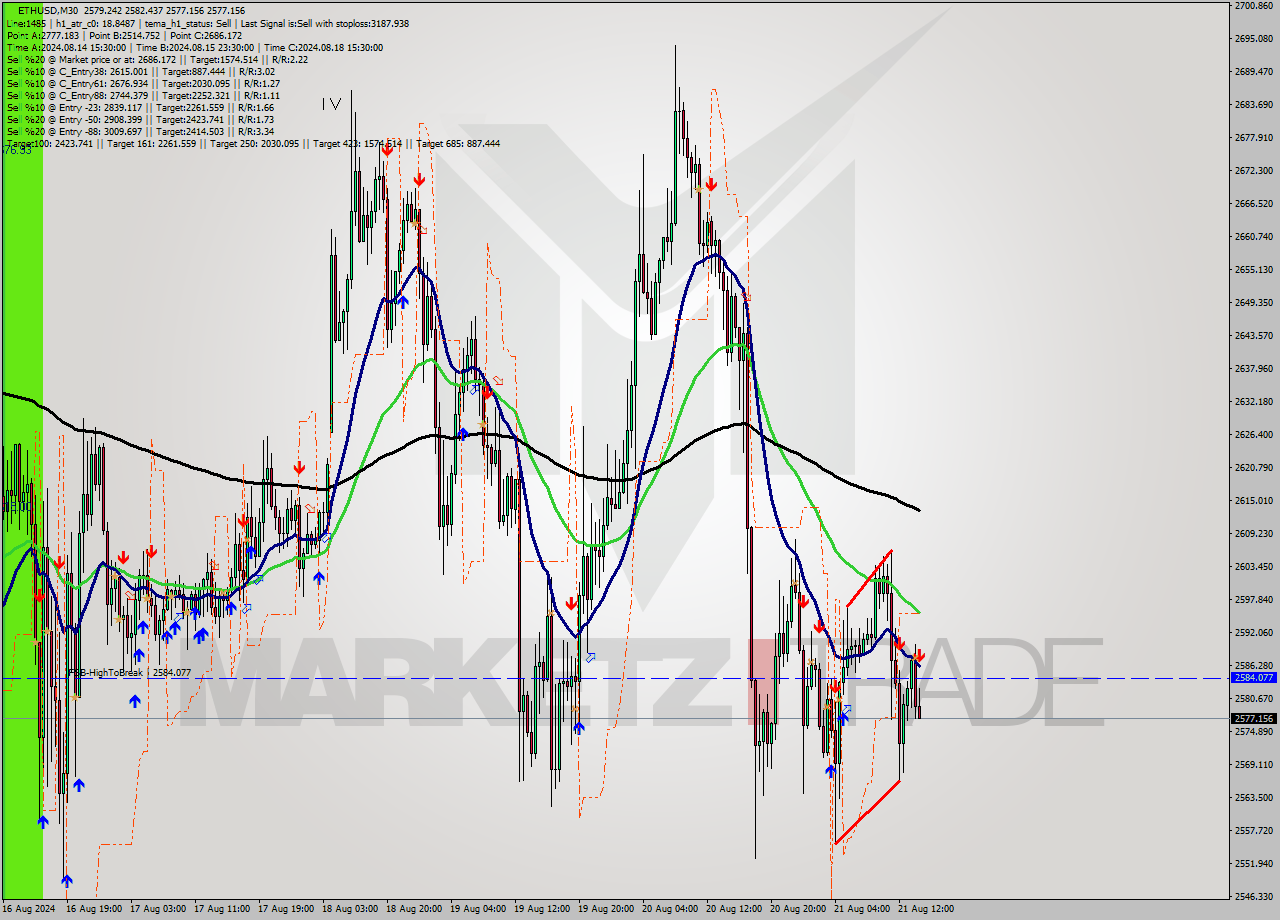Click the 2660.740 price axis label
The image size is (1280, 920).
tap(1254, 237)
